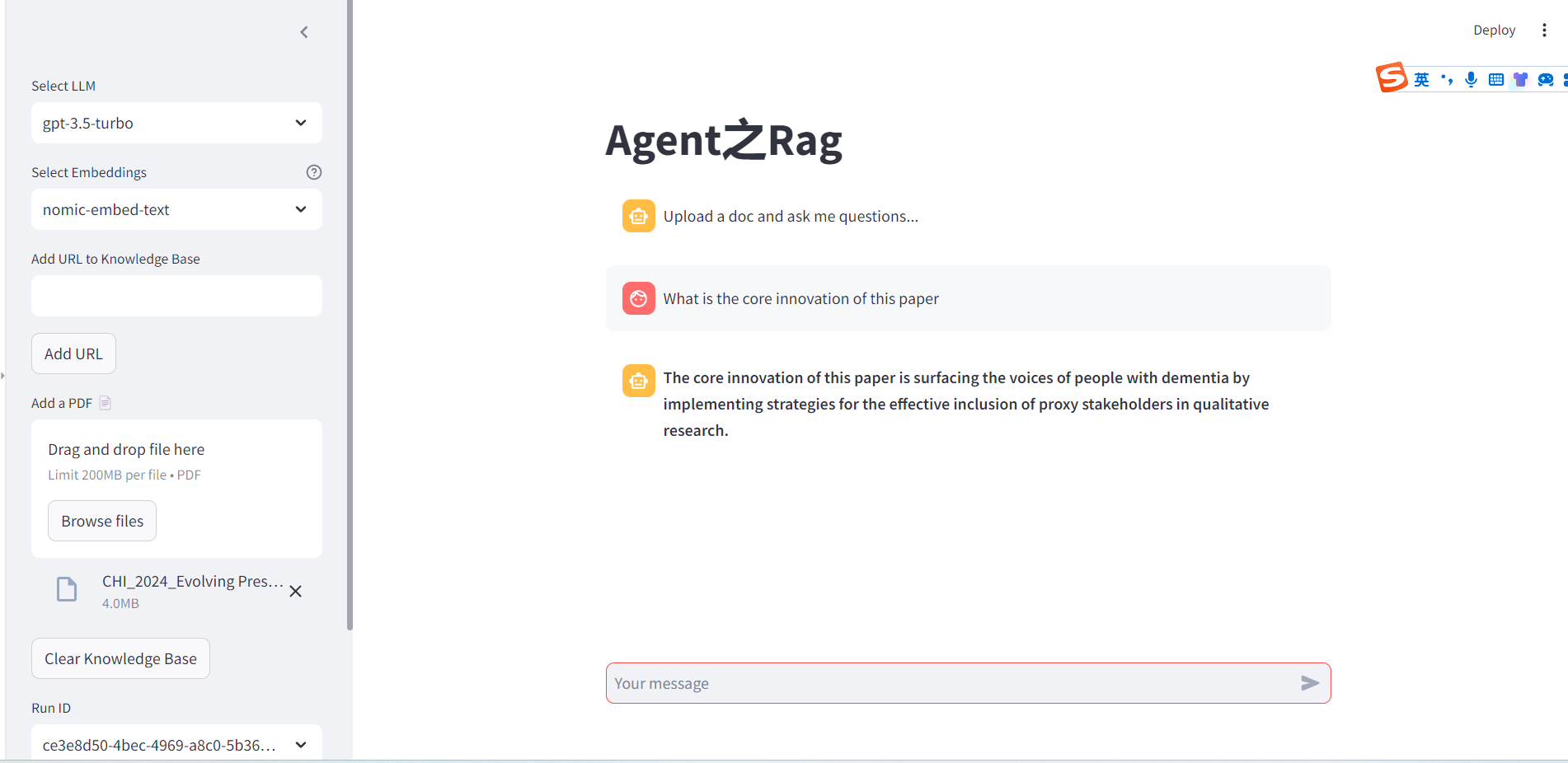This screenshot has height=763, width=1568.
Task: Click the Clear Knowledge Base button
Action: tap(120, 658)
